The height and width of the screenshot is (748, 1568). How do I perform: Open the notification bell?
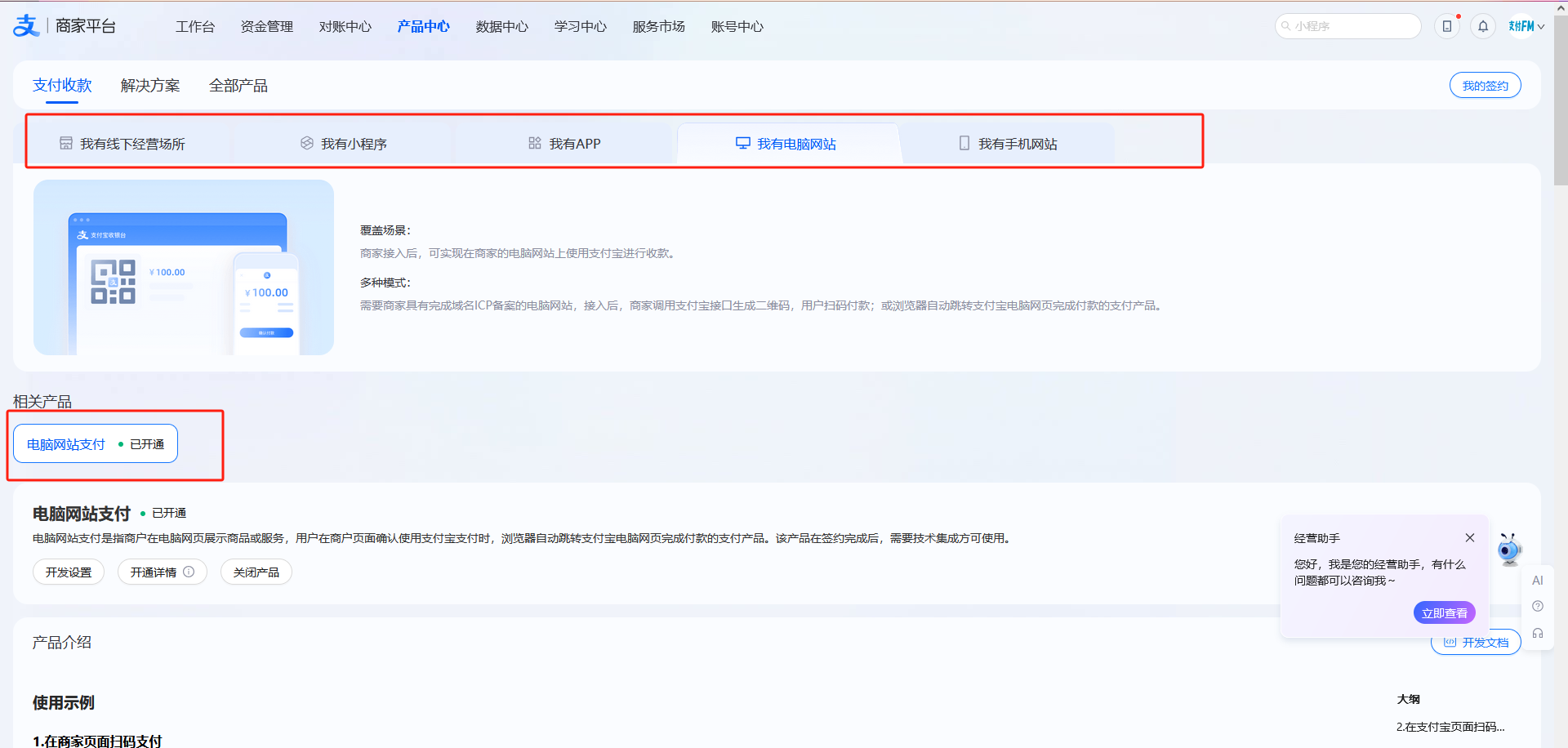click(x=1483, y=26)
